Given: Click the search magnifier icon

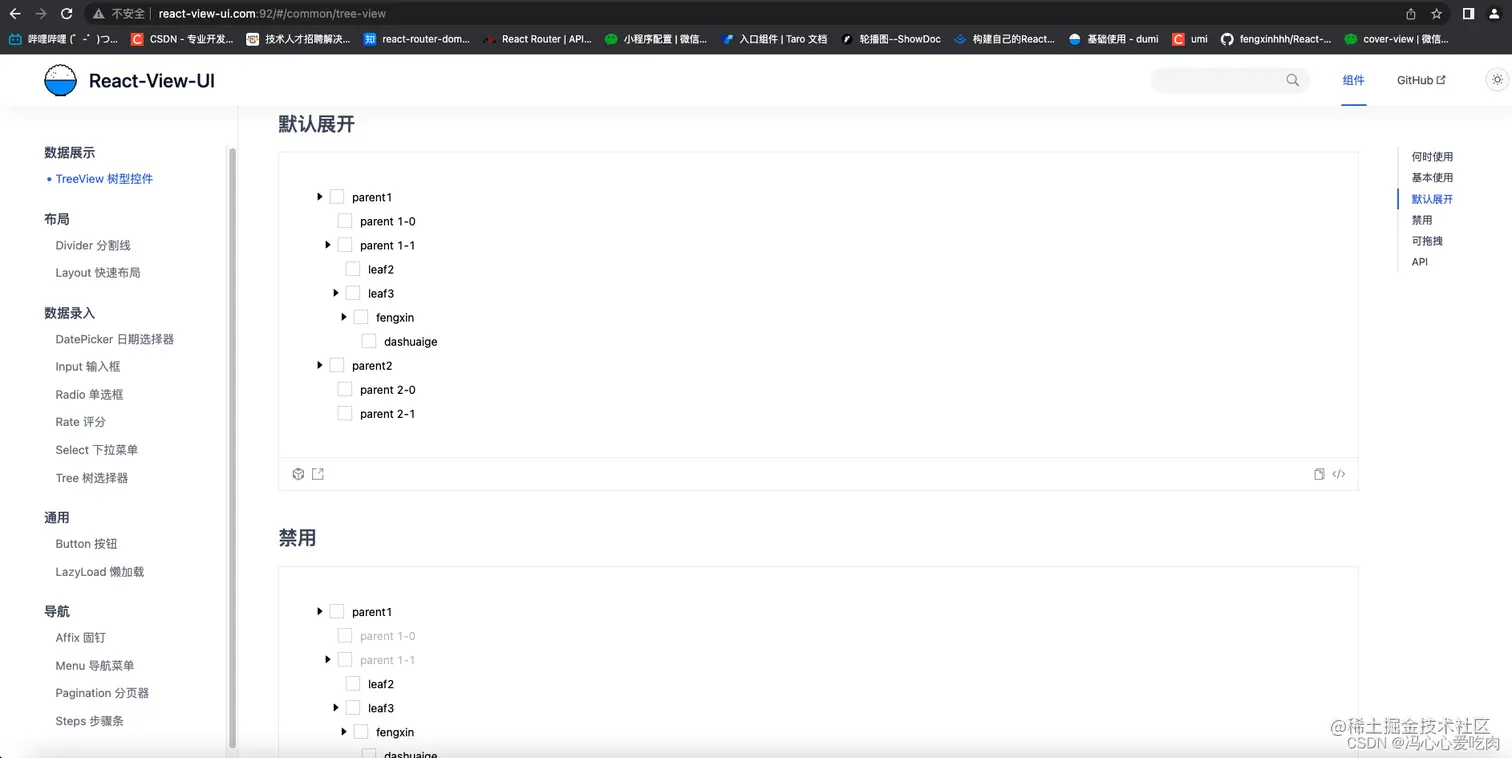Looking at the screenshot, I should 1292,80.
